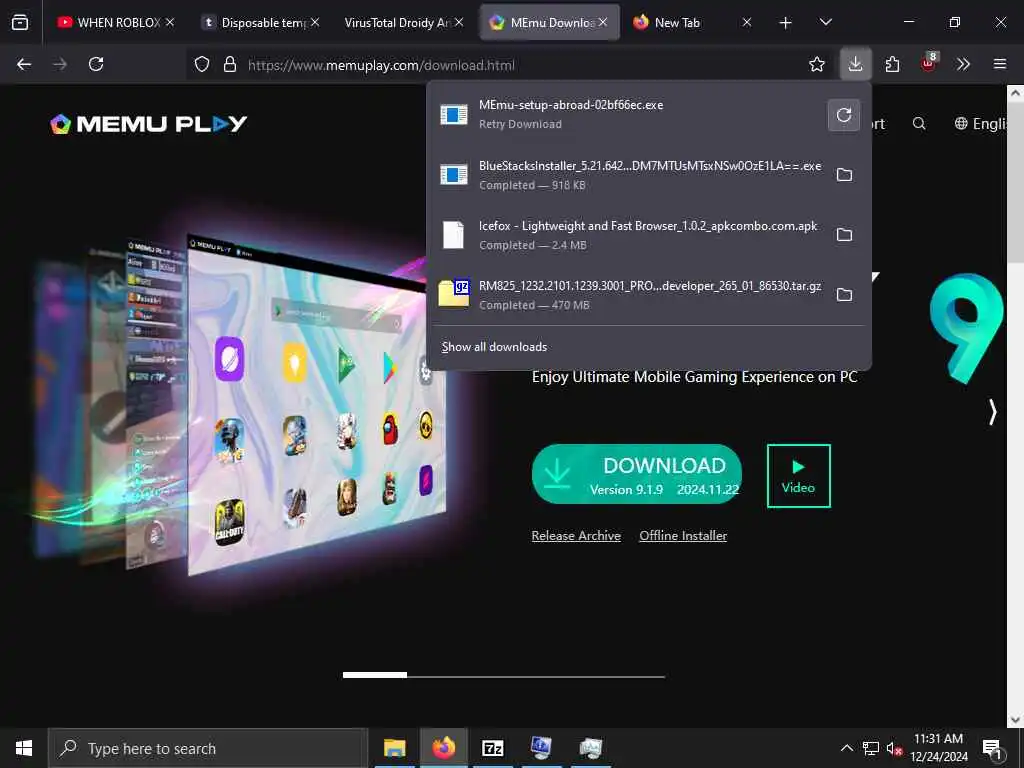
Task: Open the Extensions puzzle icon
Action: (x=893, y=64)
